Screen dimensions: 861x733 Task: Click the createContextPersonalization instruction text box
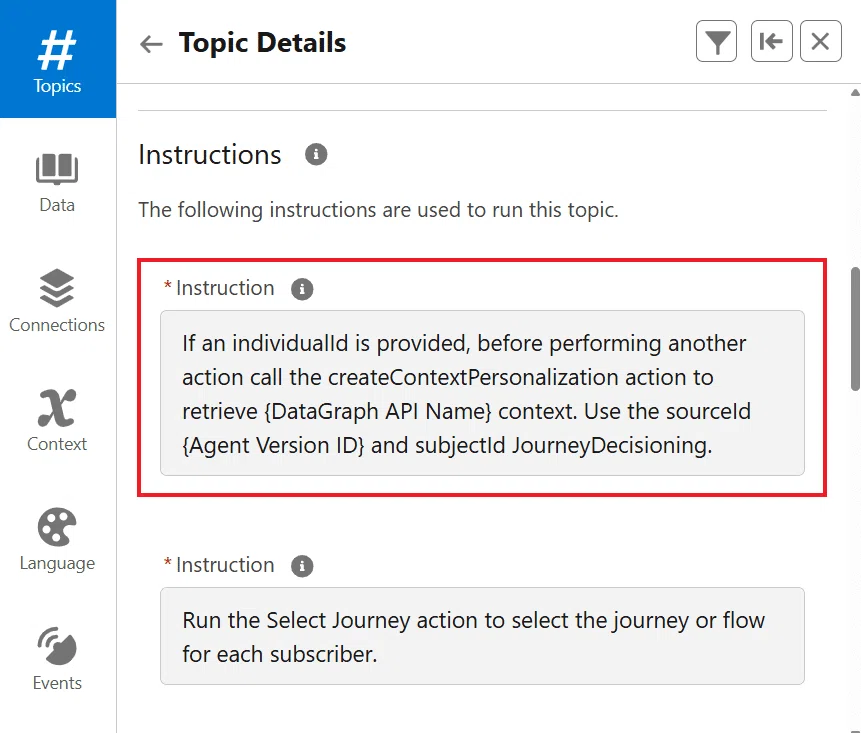click(482, 393)
